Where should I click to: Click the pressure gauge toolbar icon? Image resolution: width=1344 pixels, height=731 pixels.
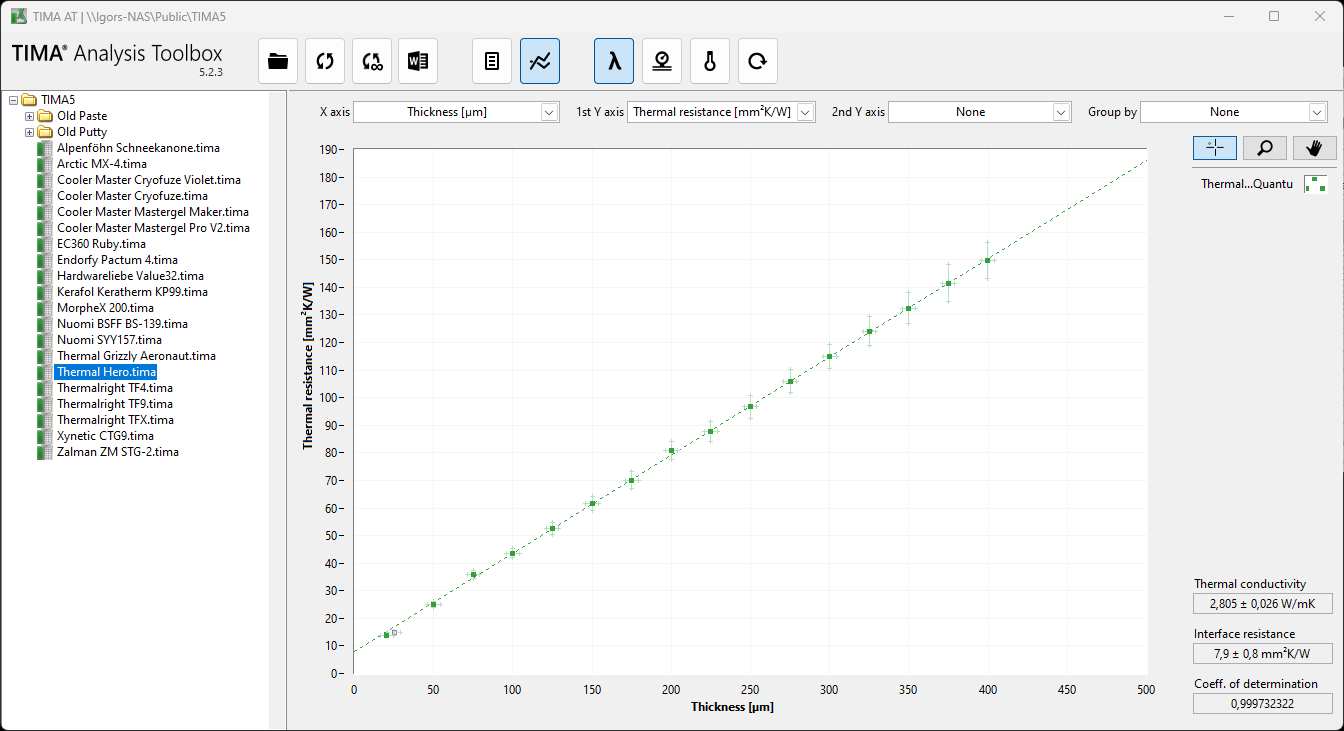tap(662, 61)
